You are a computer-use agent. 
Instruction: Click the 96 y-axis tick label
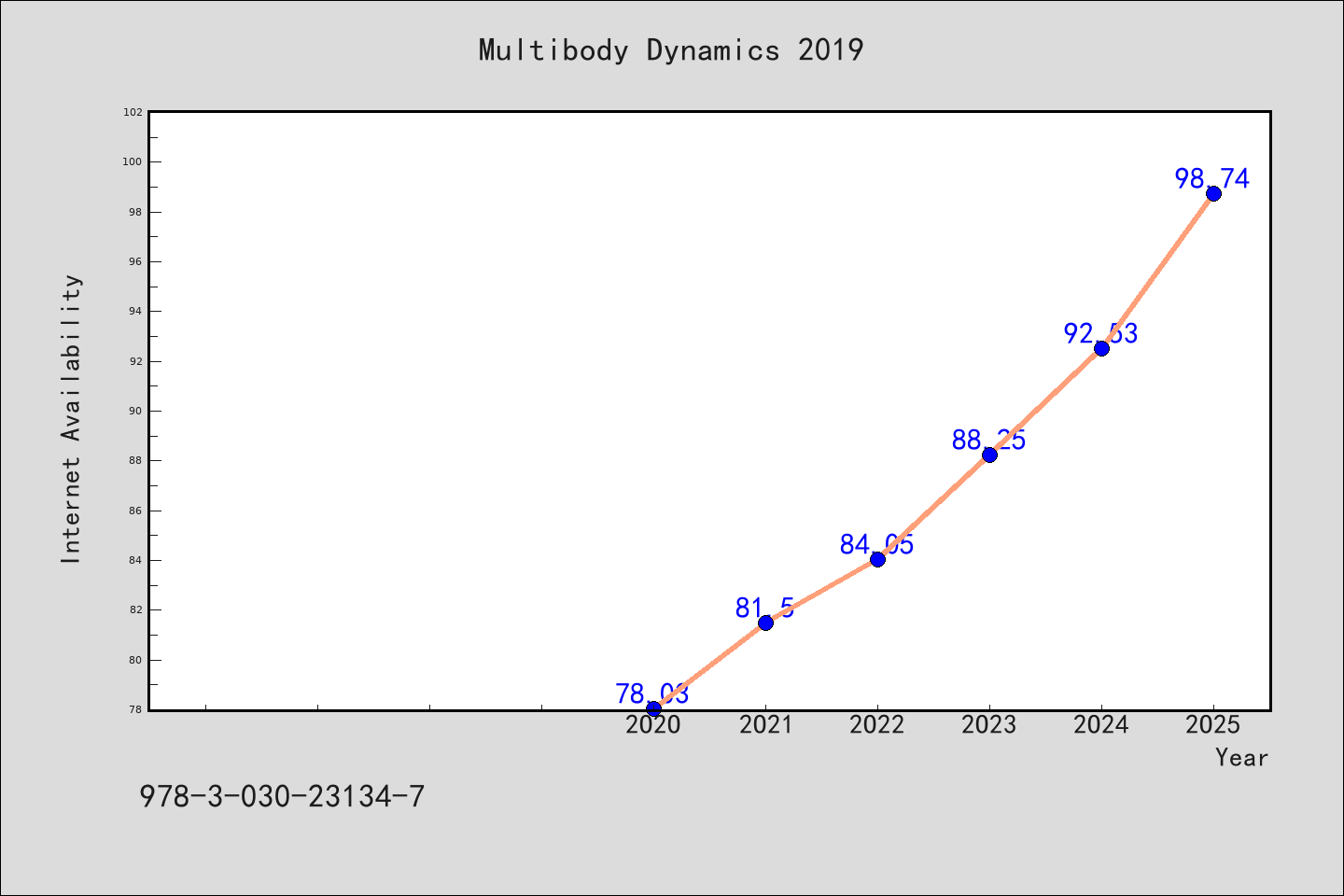tap(136, 261)
